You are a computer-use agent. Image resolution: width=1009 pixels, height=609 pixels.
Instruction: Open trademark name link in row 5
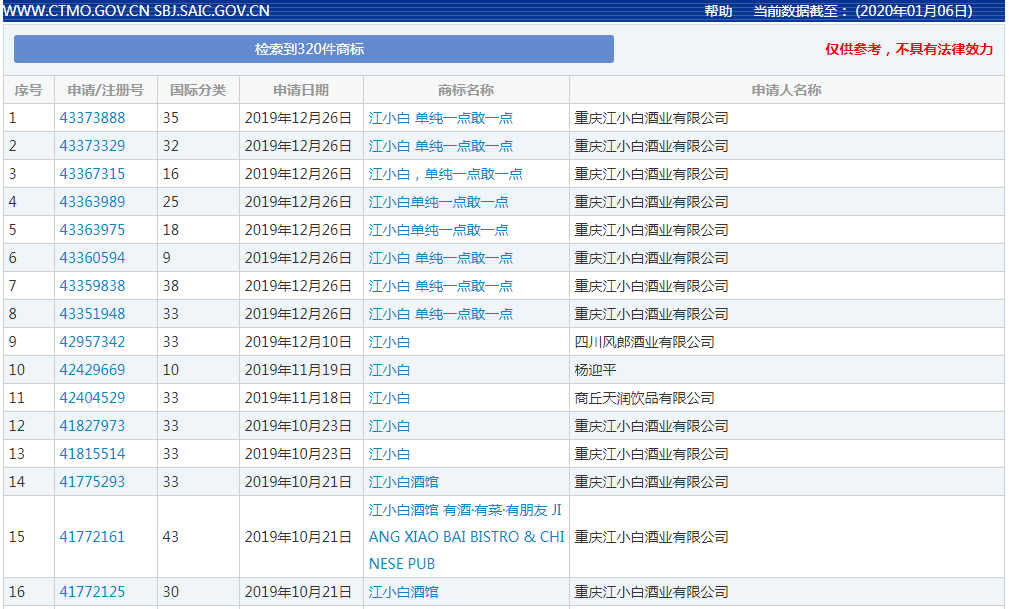coord(438,230)
